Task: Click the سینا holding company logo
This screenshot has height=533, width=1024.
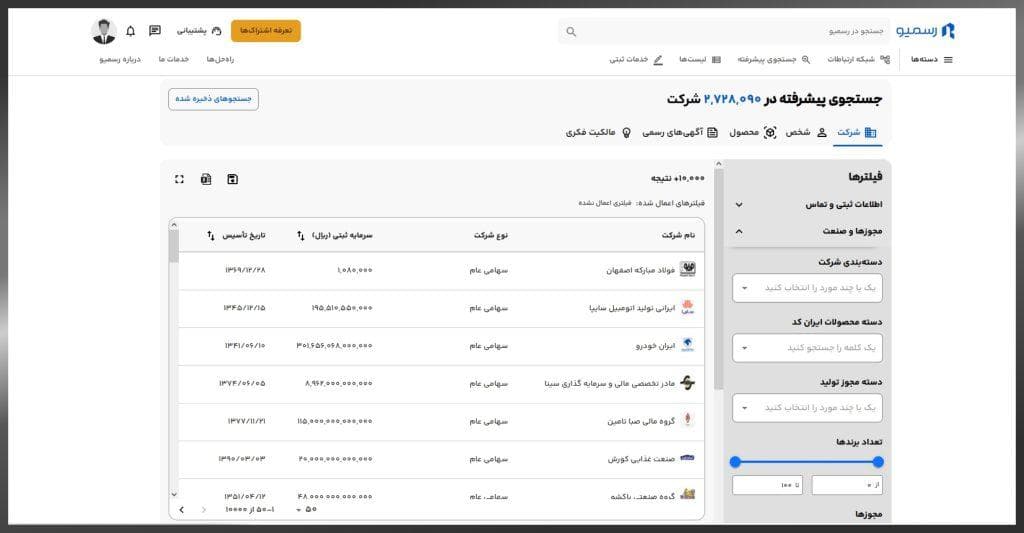Action: (x=688, y=383)
